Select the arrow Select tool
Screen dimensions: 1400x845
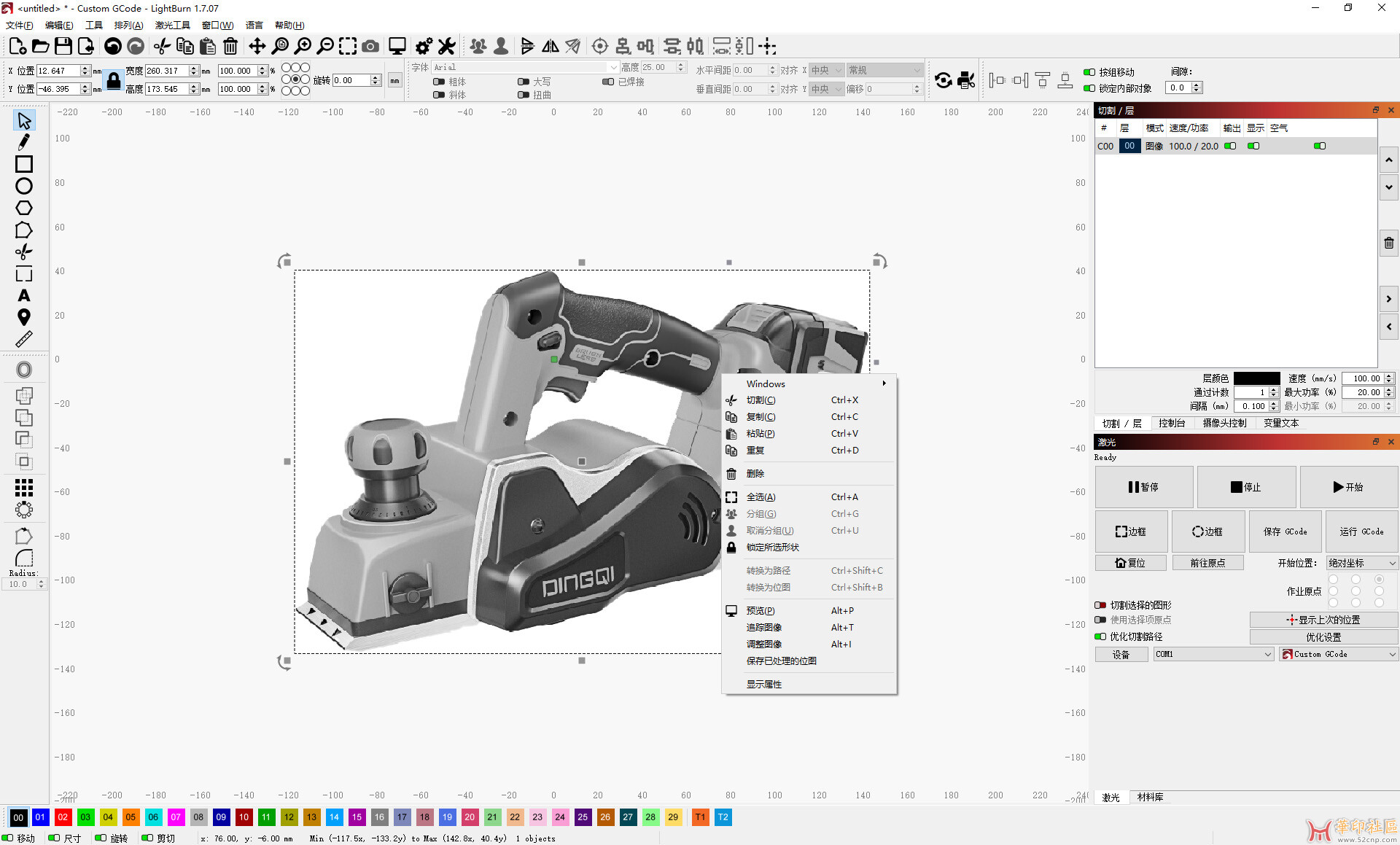pos(24,120)
